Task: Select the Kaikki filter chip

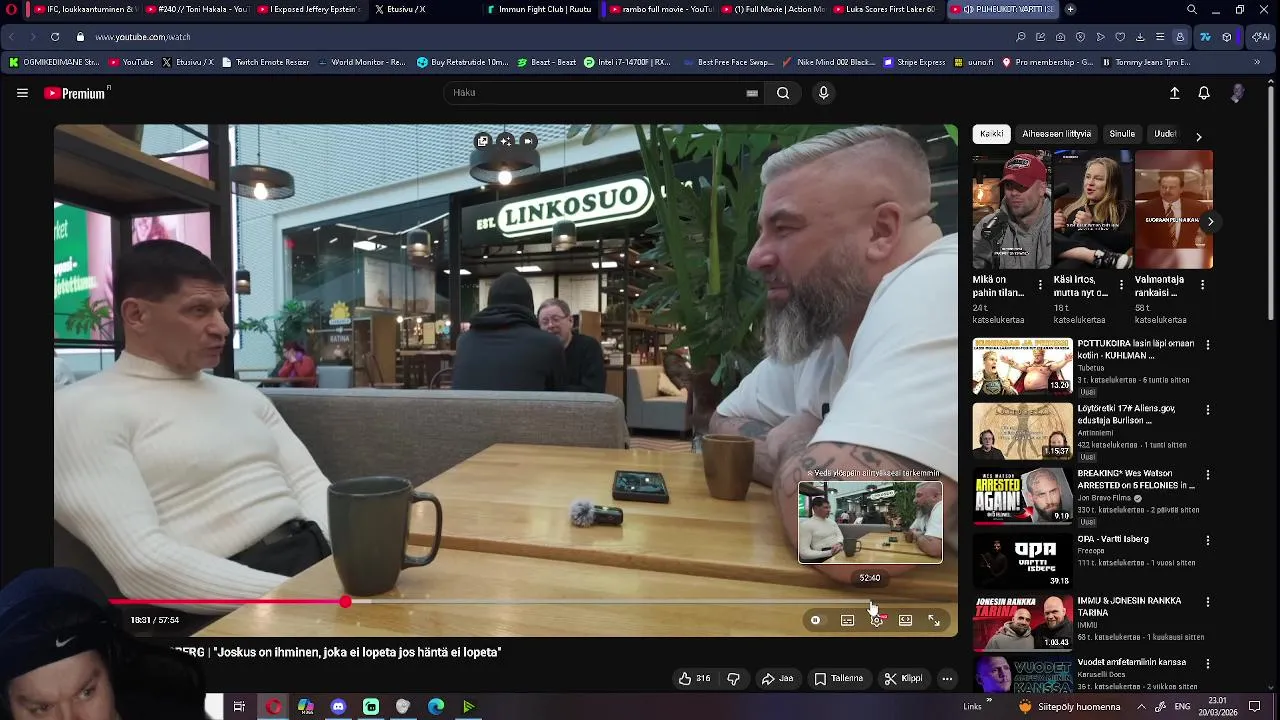Action: tap(991, 134)
